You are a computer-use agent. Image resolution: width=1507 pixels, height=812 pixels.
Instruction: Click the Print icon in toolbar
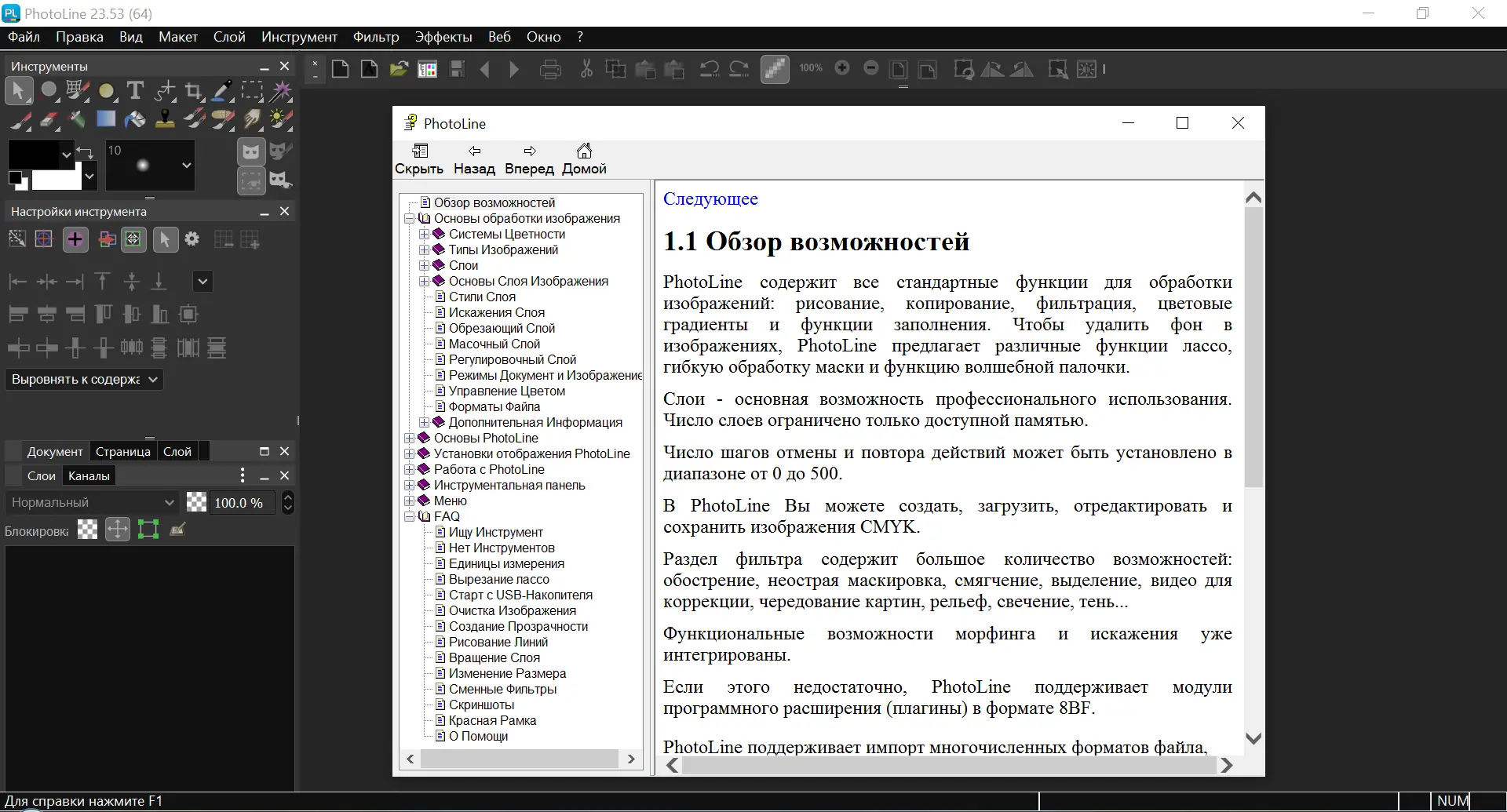click(550, 70)
